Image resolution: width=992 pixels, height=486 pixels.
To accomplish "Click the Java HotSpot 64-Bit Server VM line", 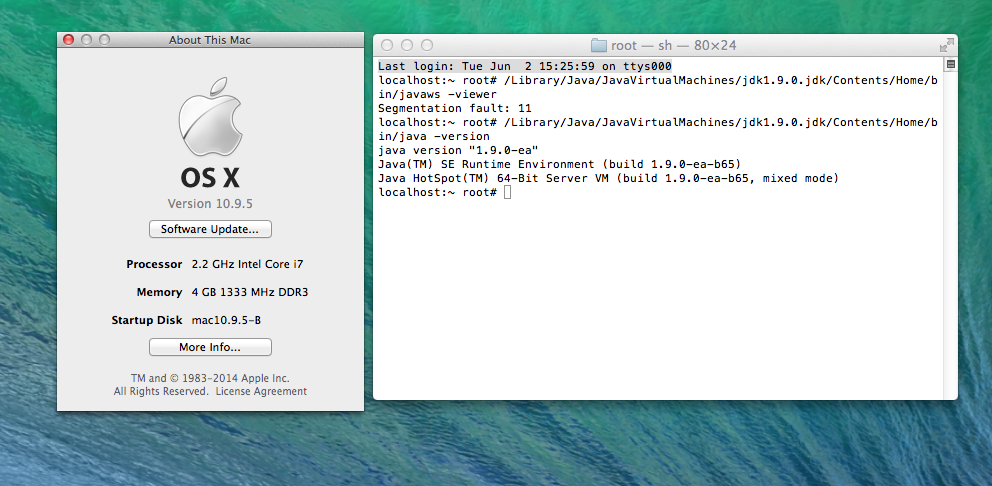I will click(x=607, y=178).
